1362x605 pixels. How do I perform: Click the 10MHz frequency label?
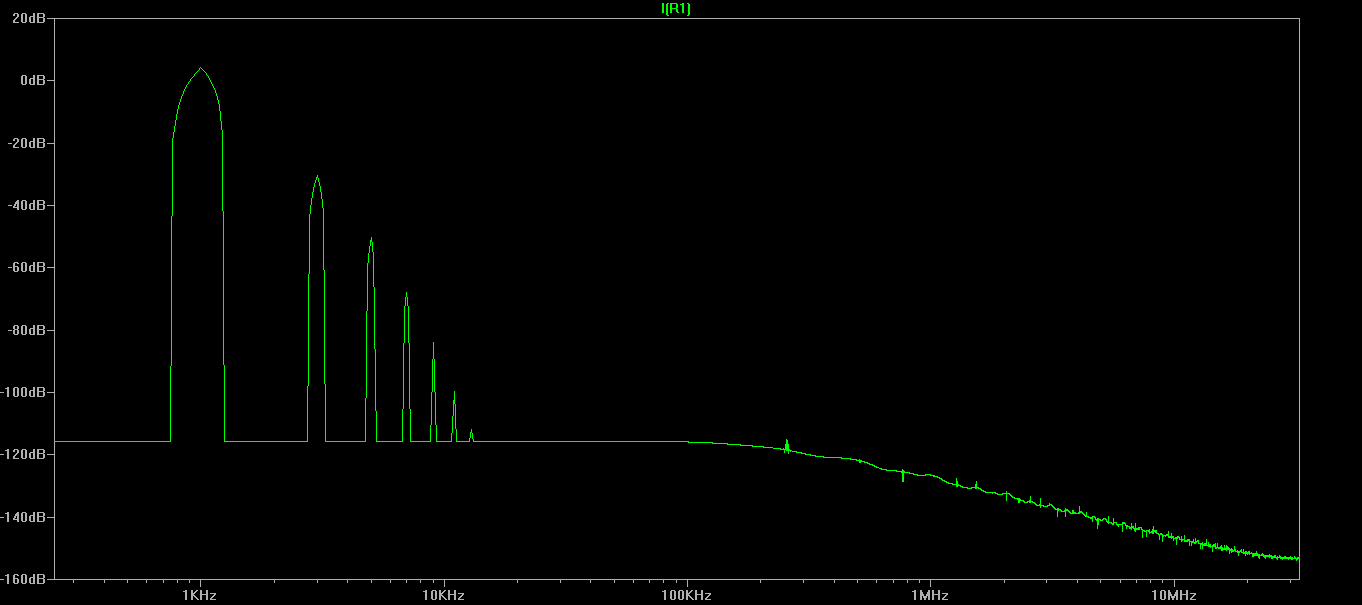(1173, 595)
